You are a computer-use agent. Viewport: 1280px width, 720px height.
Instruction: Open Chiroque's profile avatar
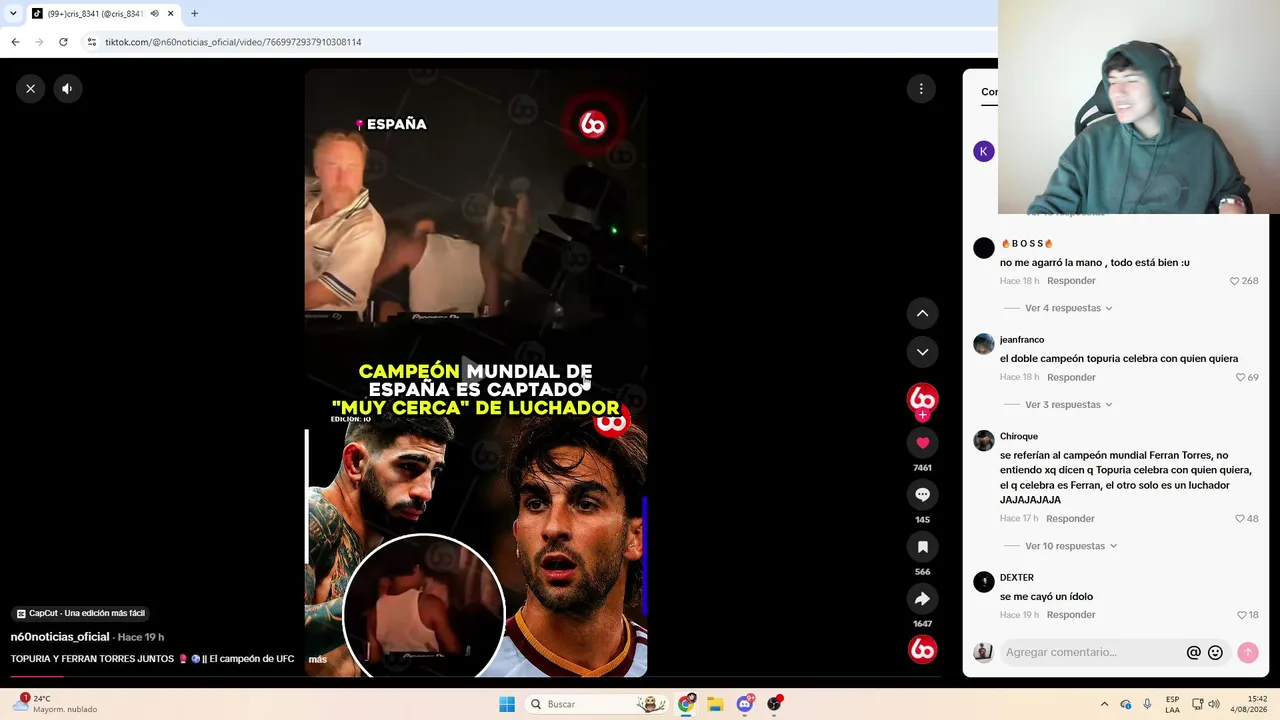984,441
